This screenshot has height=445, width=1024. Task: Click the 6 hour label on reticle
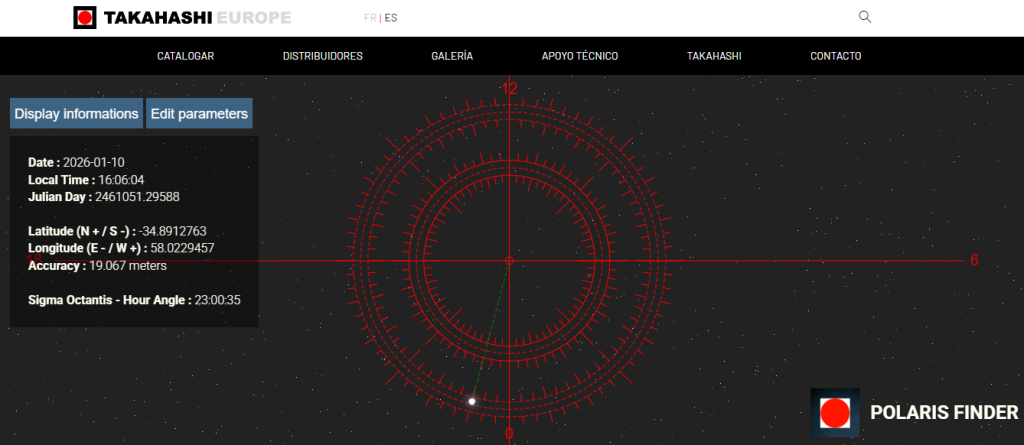(x=974, y=260)
